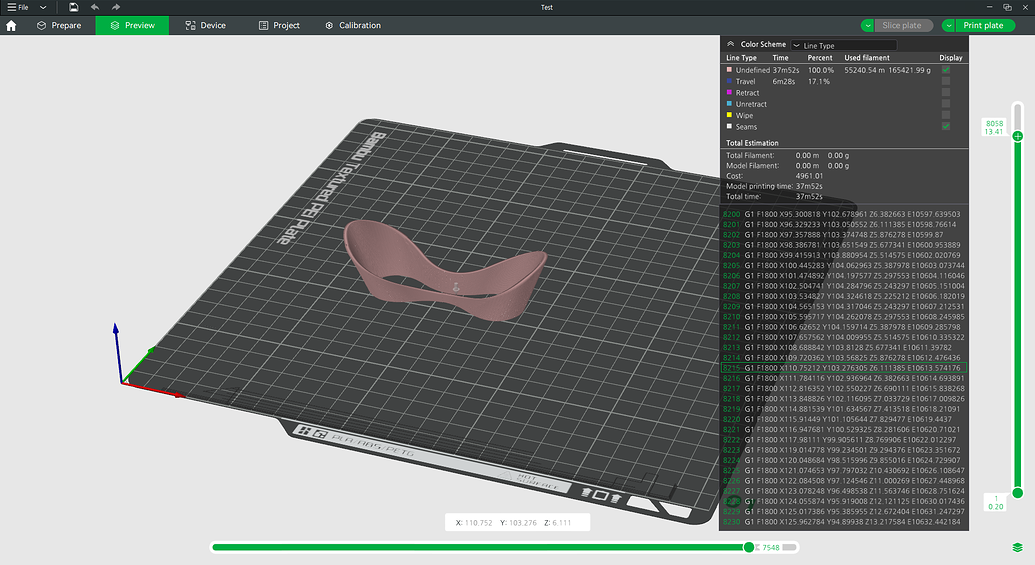Image resolution: width=1035 pixels, height=565 pixels.
Task: Enable display of Travel moves
Action: 946,81
